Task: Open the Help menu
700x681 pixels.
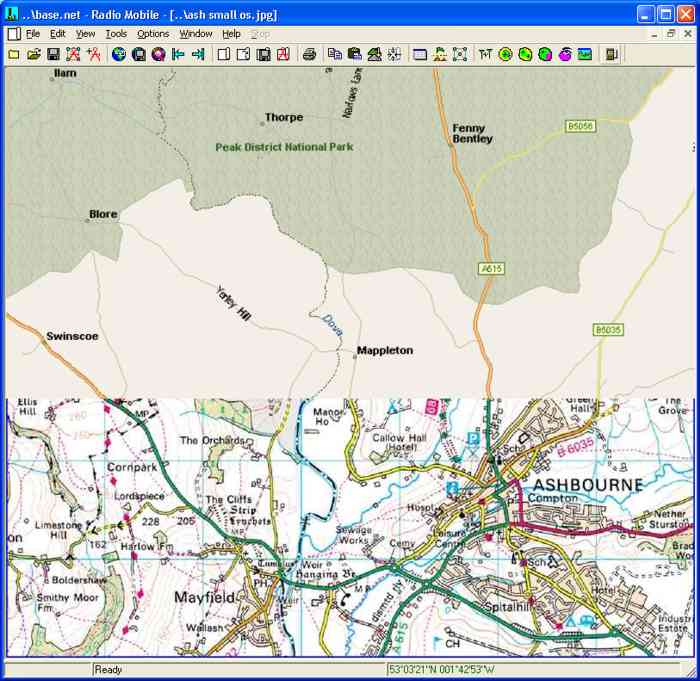Action: click(x=231, y=34)
